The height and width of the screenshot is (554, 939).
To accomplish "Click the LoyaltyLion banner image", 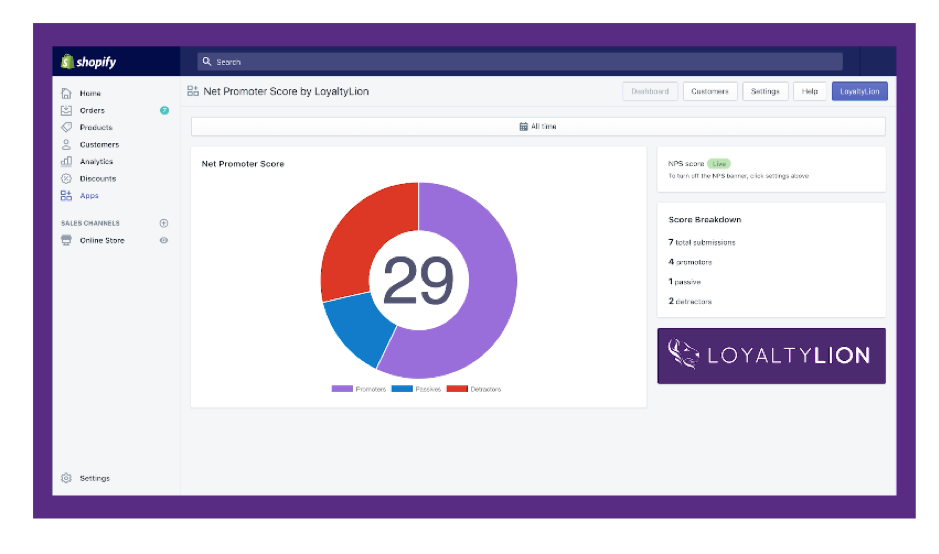I will pyautogui.click(x=771, y=356).
